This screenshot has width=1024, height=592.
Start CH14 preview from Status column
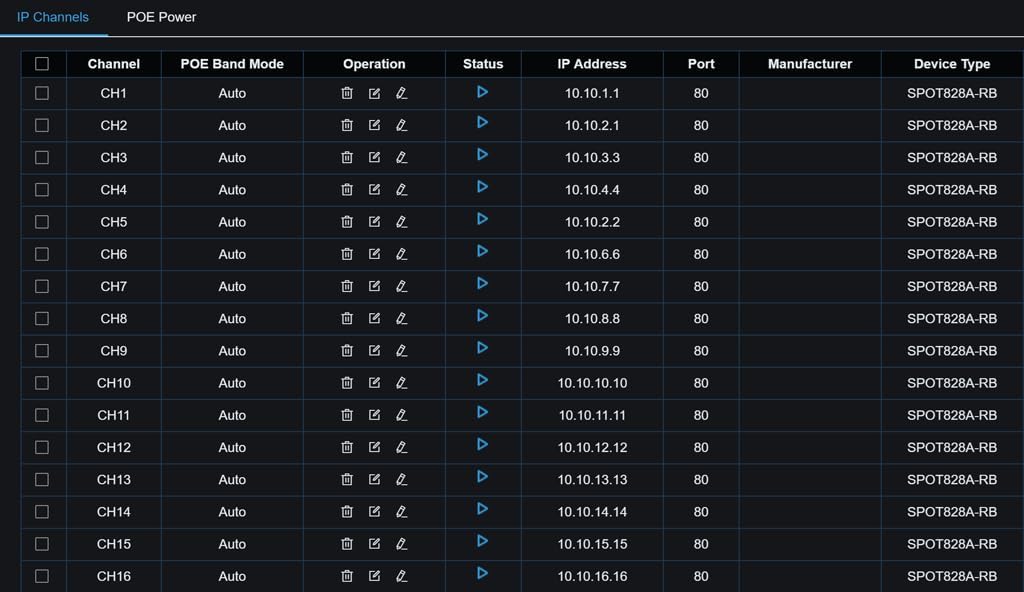(x=482, y=509)
